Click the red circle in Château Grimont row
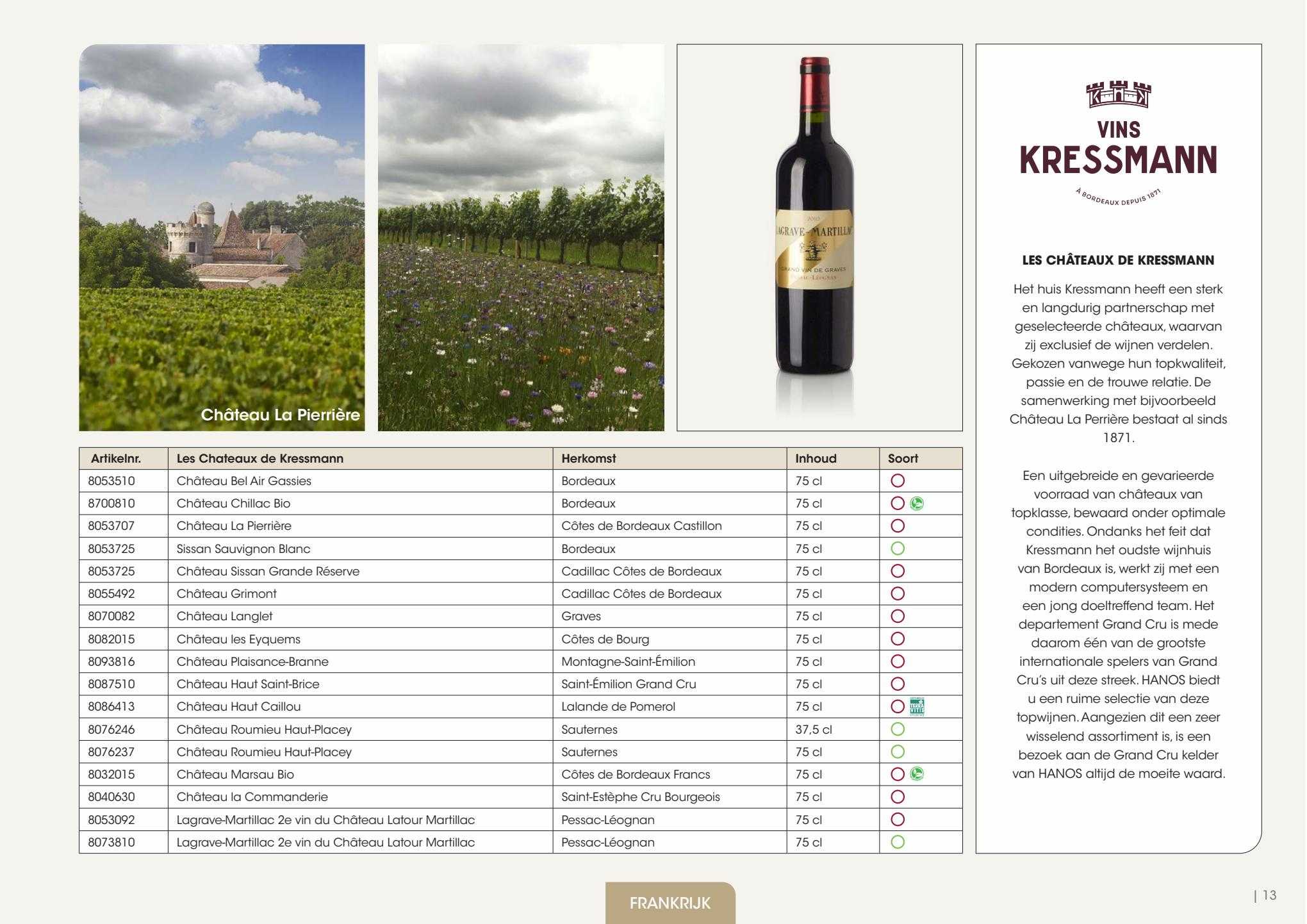Image resolution: width=1307 pixels, height=924 pixels. coord(898,593)
